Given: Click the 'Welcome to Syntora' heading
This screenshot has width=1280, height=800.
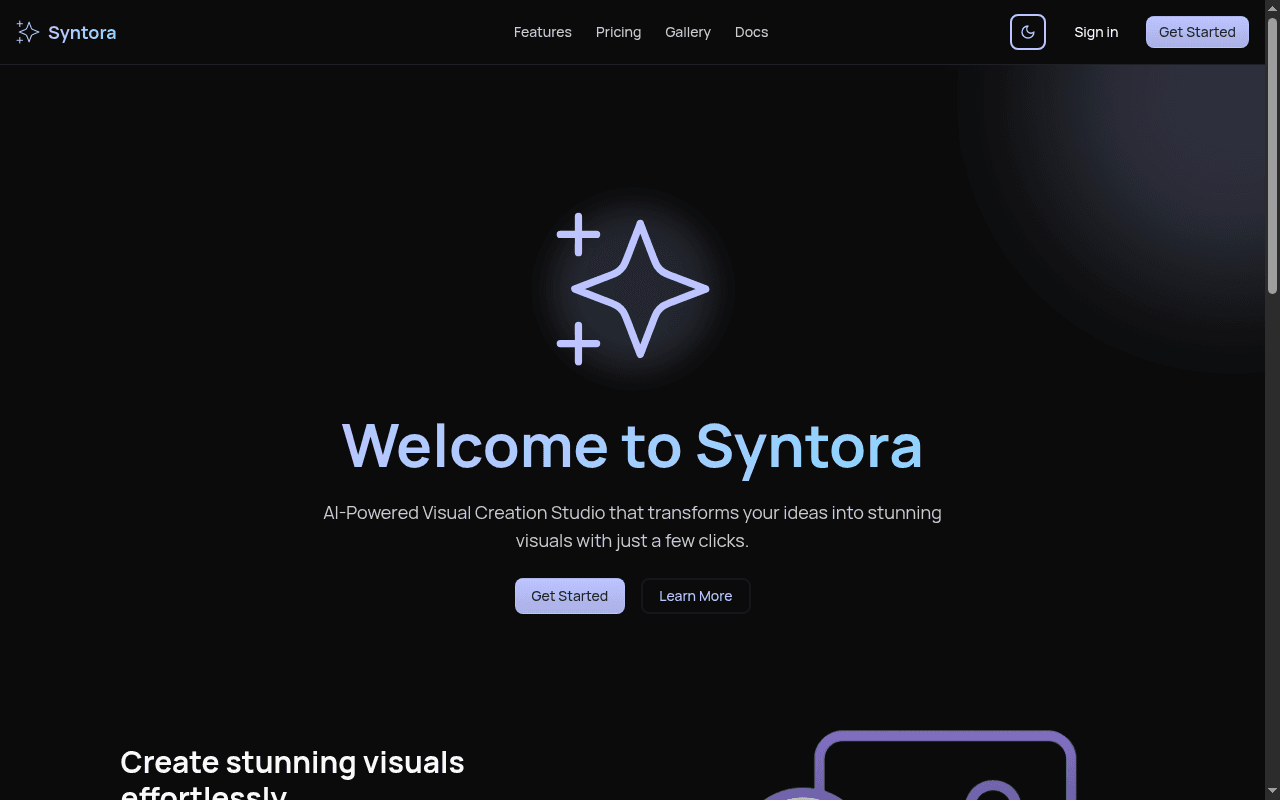Looking at the screenshot, I should pos(632,446).
